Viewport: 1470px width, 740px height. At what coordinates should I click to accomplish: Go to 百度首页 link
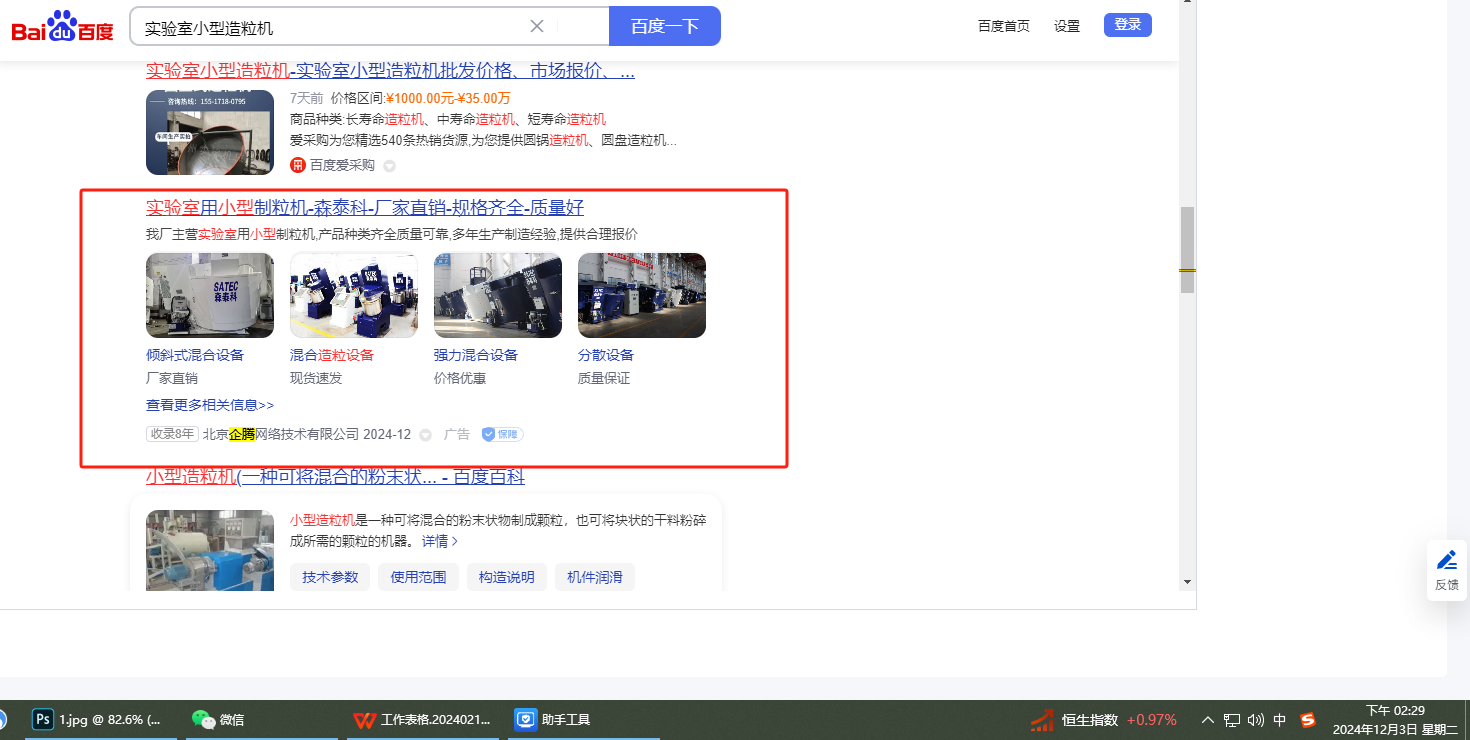pyautogui.click(x=1004, y=26)
